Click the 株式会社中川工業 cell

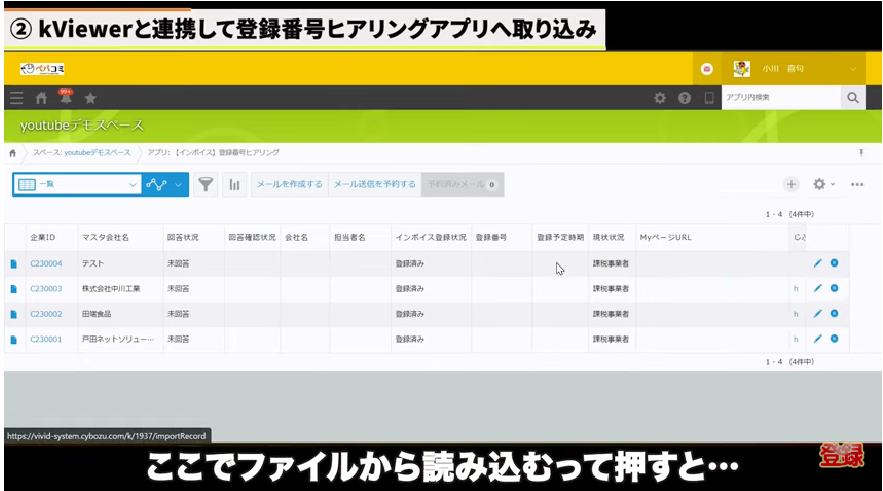pyautogui.click(x=111, y=289)
